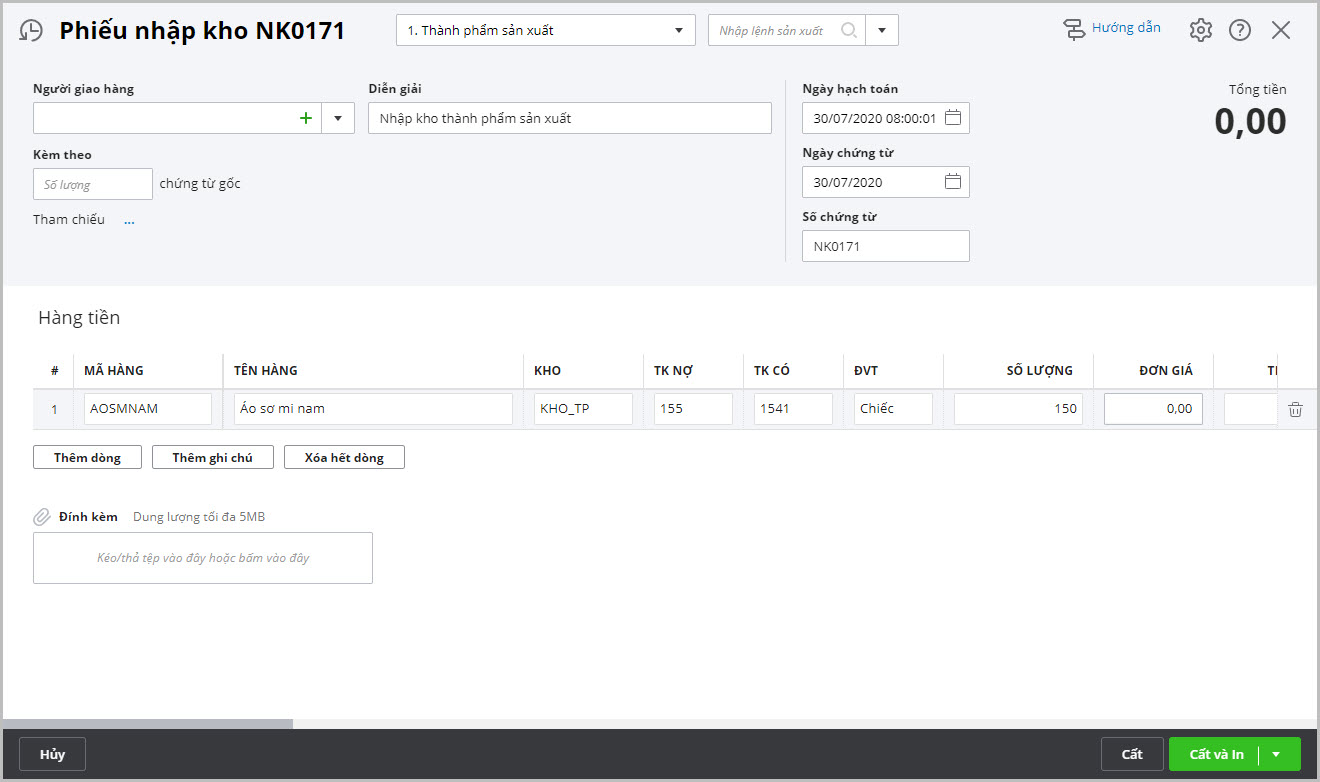Viewport: 1320px width, 782px height.
Task: Click the help question mark icon
Action: point(1240,30)
